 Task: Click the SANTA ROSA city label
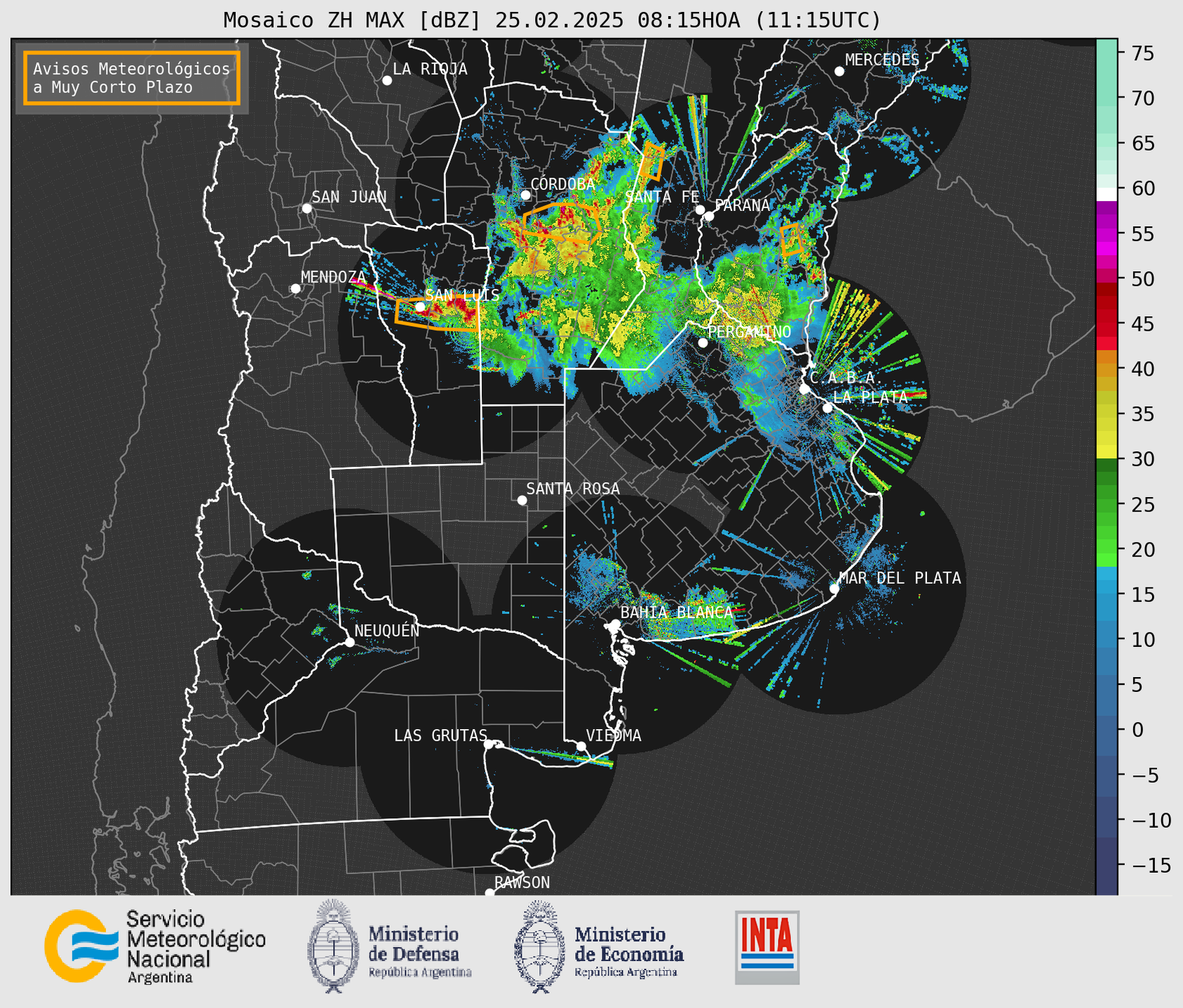pos(573,489)
